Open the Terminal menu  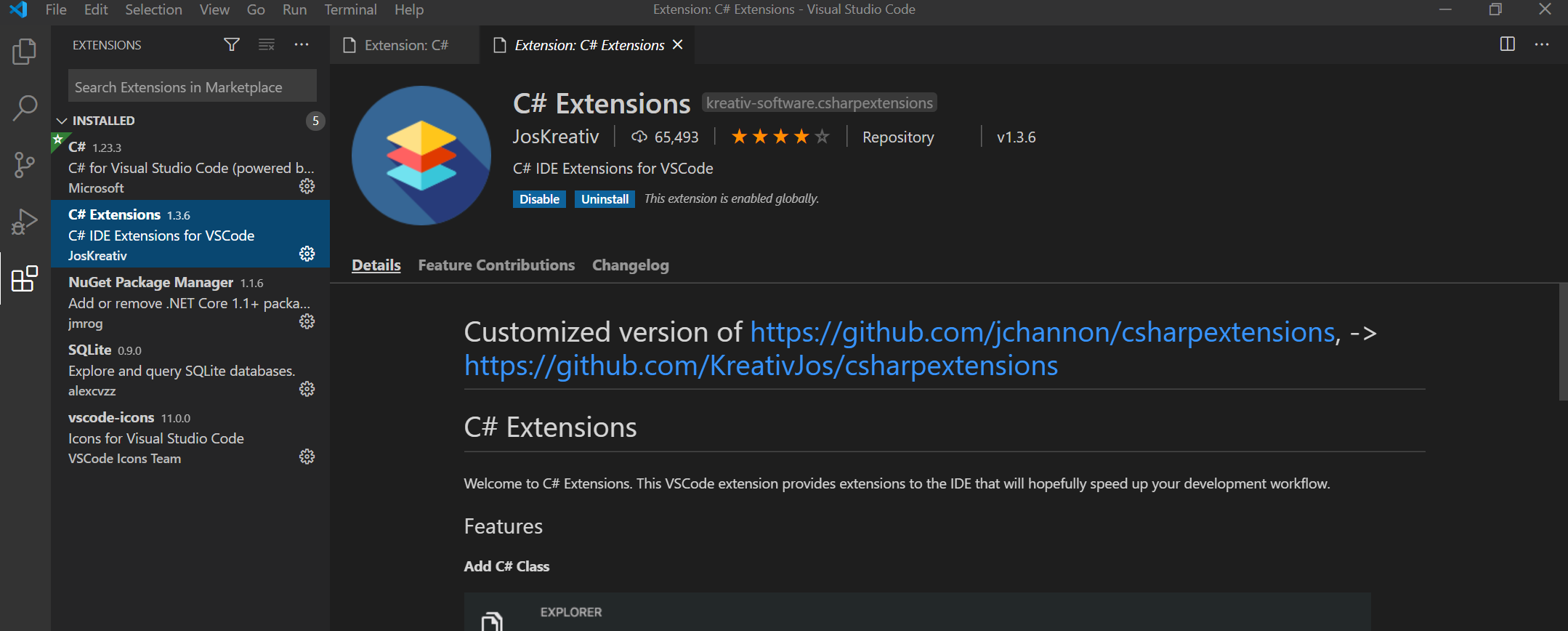[x=350, y=9]
